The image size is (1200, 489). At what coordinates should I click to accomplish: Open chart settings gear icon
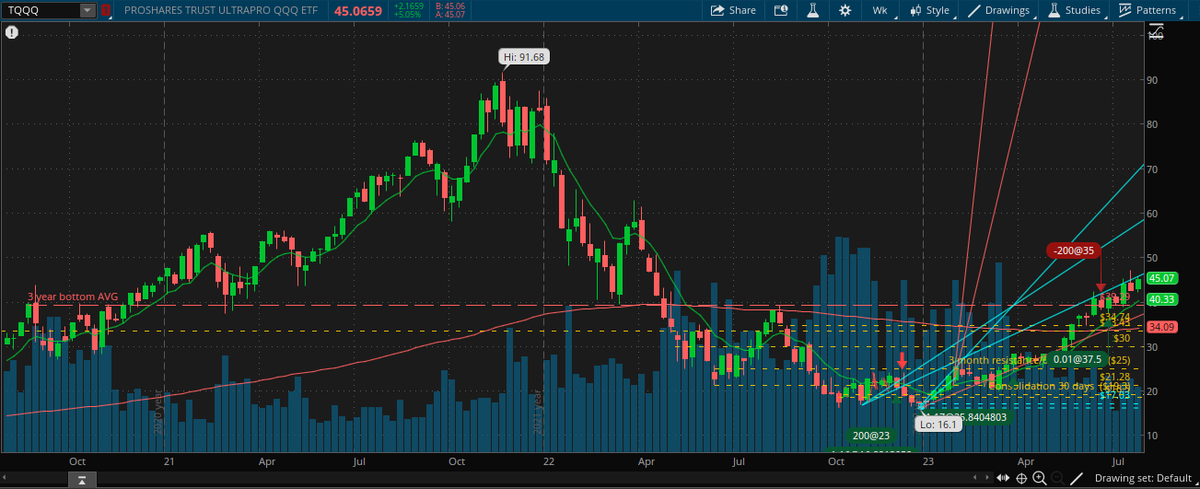[x=845, y=10]
